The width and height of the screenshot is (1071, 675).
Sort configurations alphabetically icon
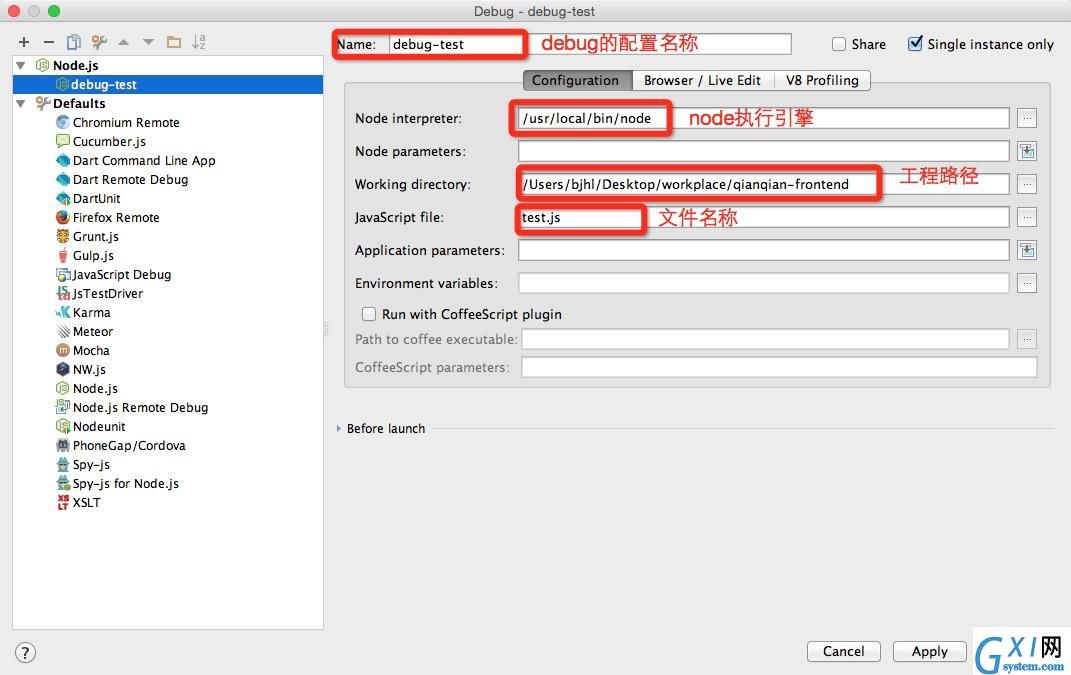point(199,42)
